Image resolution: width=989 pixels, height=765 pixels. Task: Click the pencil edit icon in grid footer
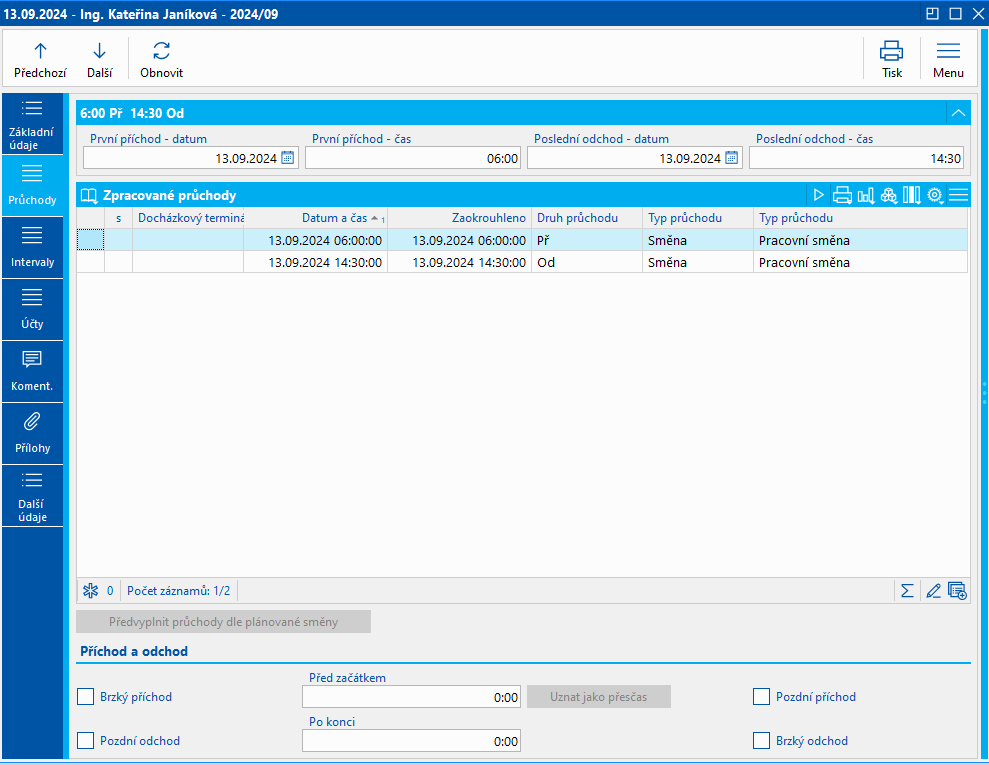coord(933,590)
